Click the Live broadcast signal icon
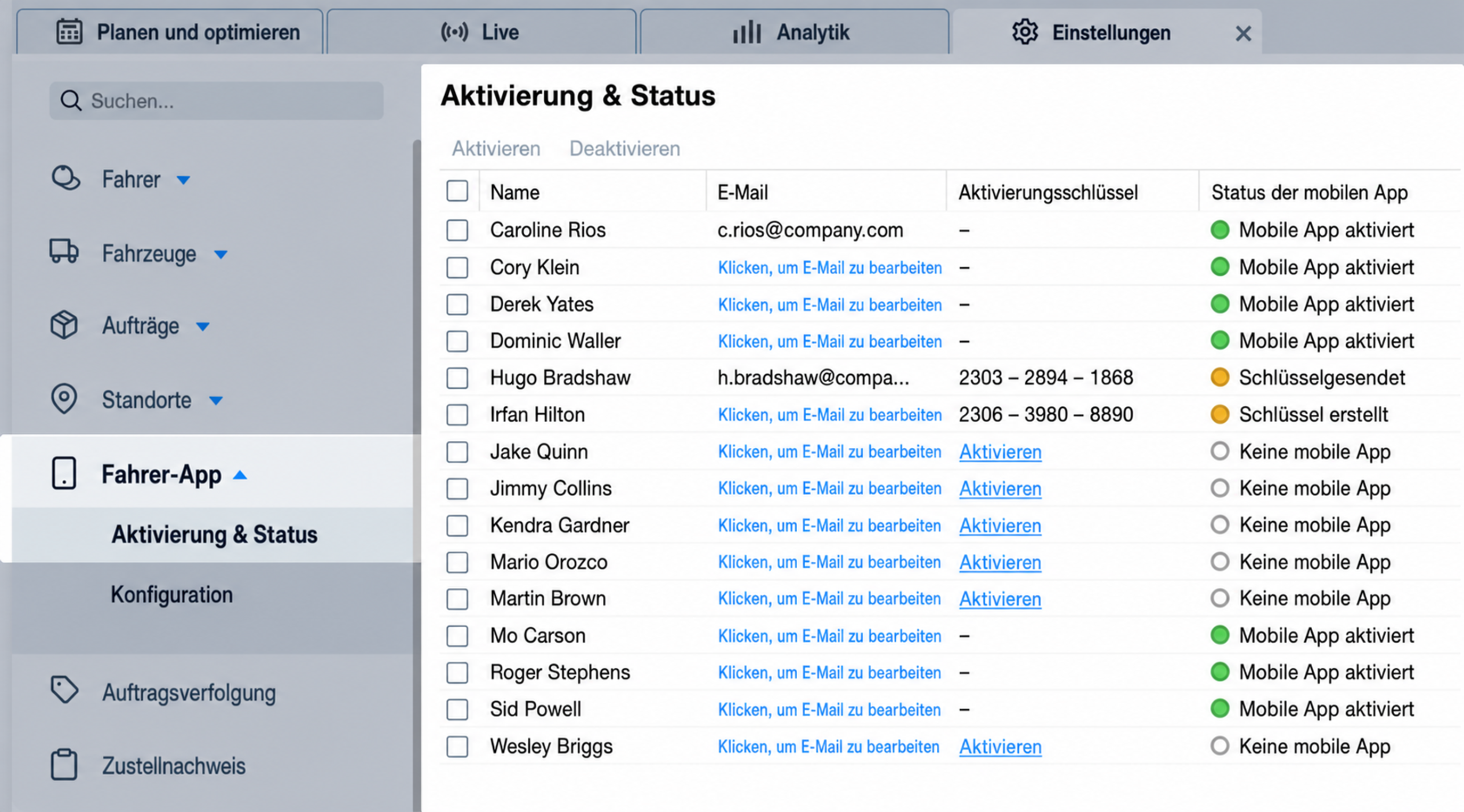This screenshot has width=1464, height=812. pyautogui.click(x=454, y=32)
